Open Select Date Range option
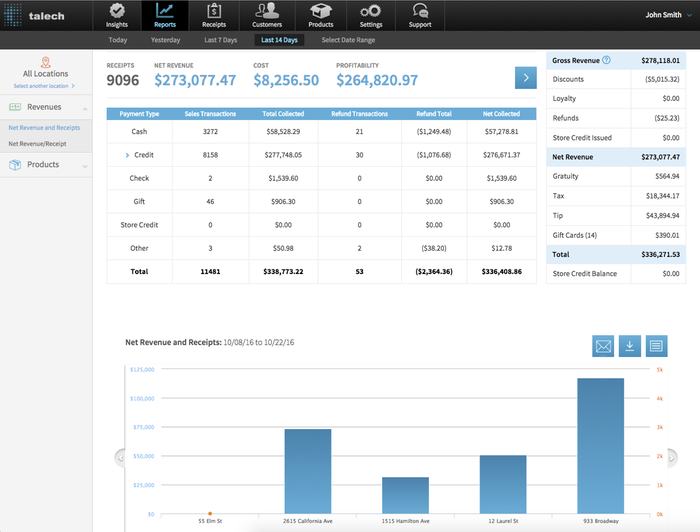Image resolution: width=700 pixels, height=532 pixels. coord(349,40)
